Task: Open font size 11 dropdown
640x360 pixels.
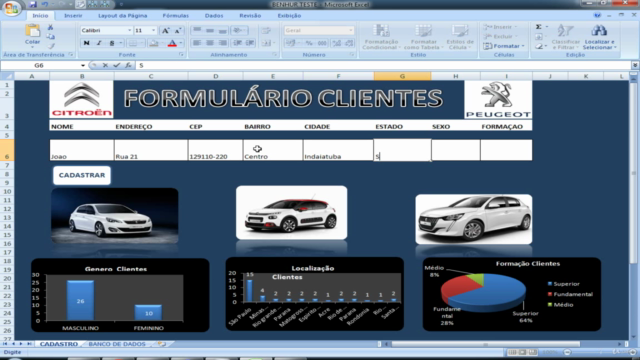Action: pyautogui.click(x=153, y=31)
